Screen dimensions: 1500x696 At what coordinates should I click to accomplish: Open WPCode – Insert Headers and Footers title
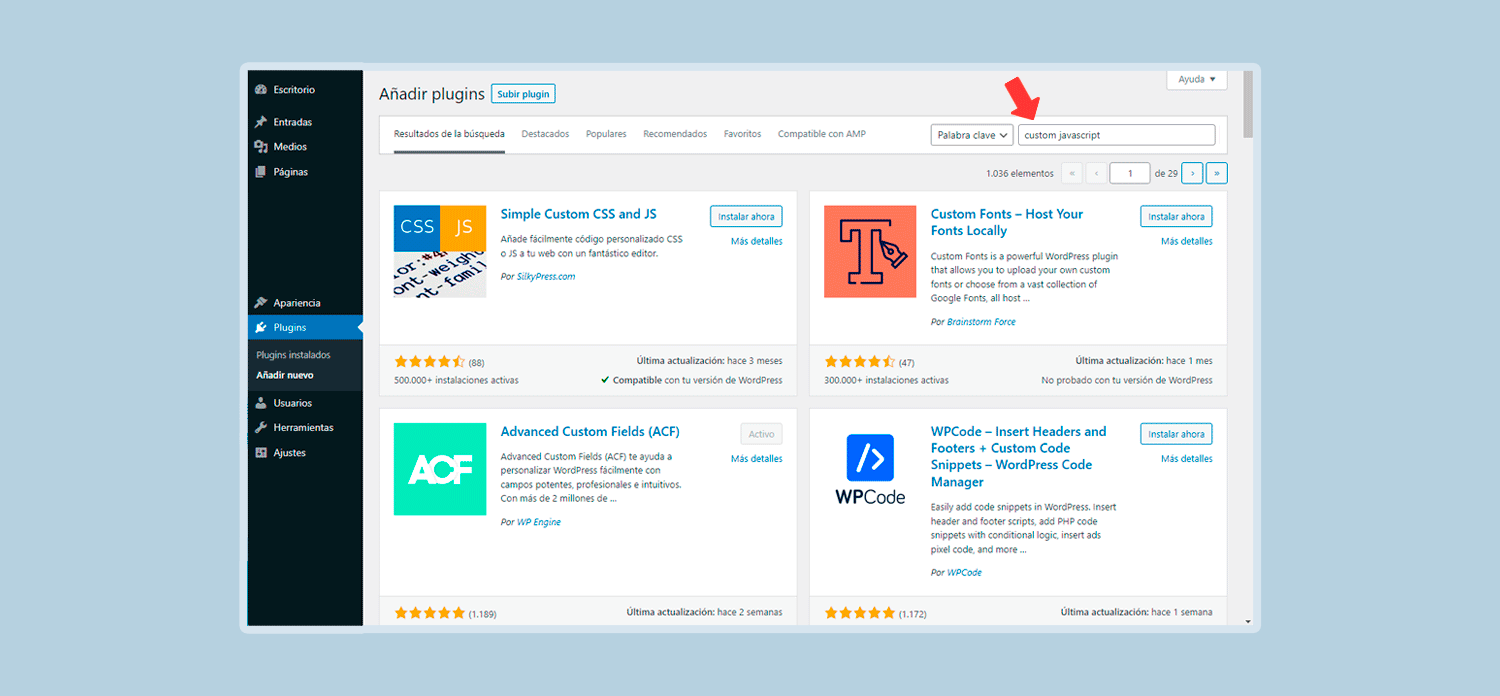(1018, 456)
